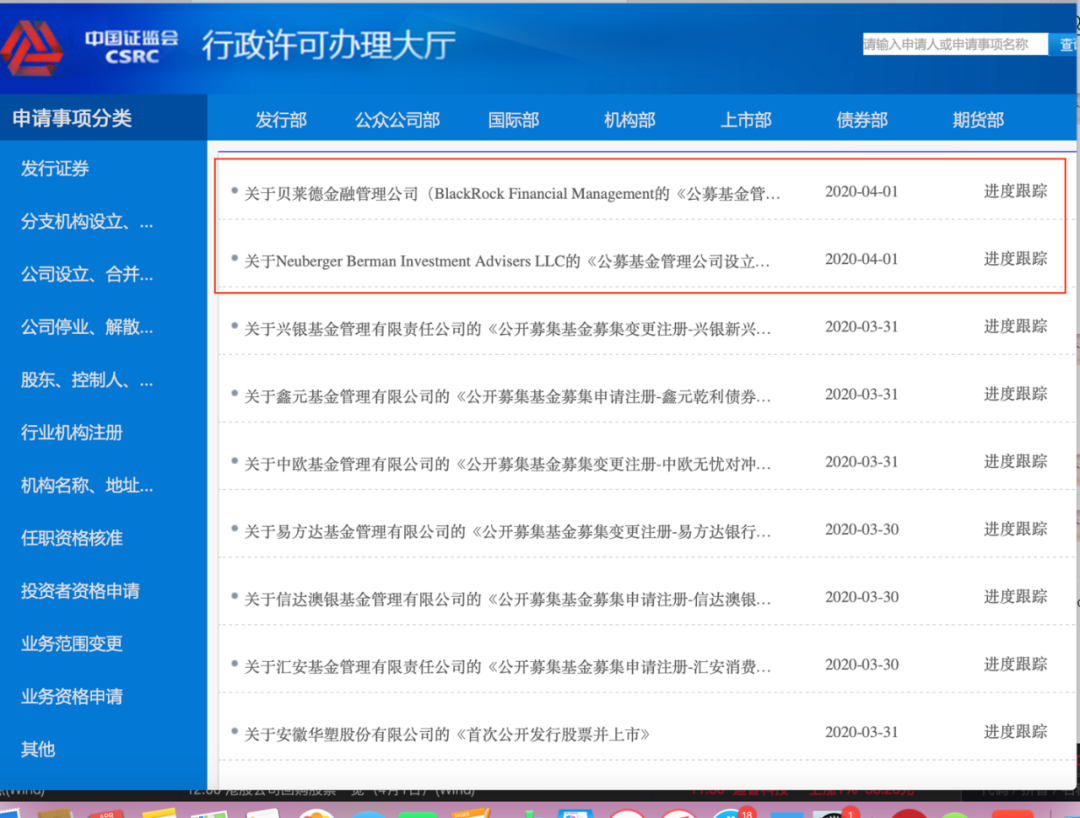Open the 中欧基金管理有限公司 entry
Viewport: 1080px width, 818px height.
click(x=508, y=463)
